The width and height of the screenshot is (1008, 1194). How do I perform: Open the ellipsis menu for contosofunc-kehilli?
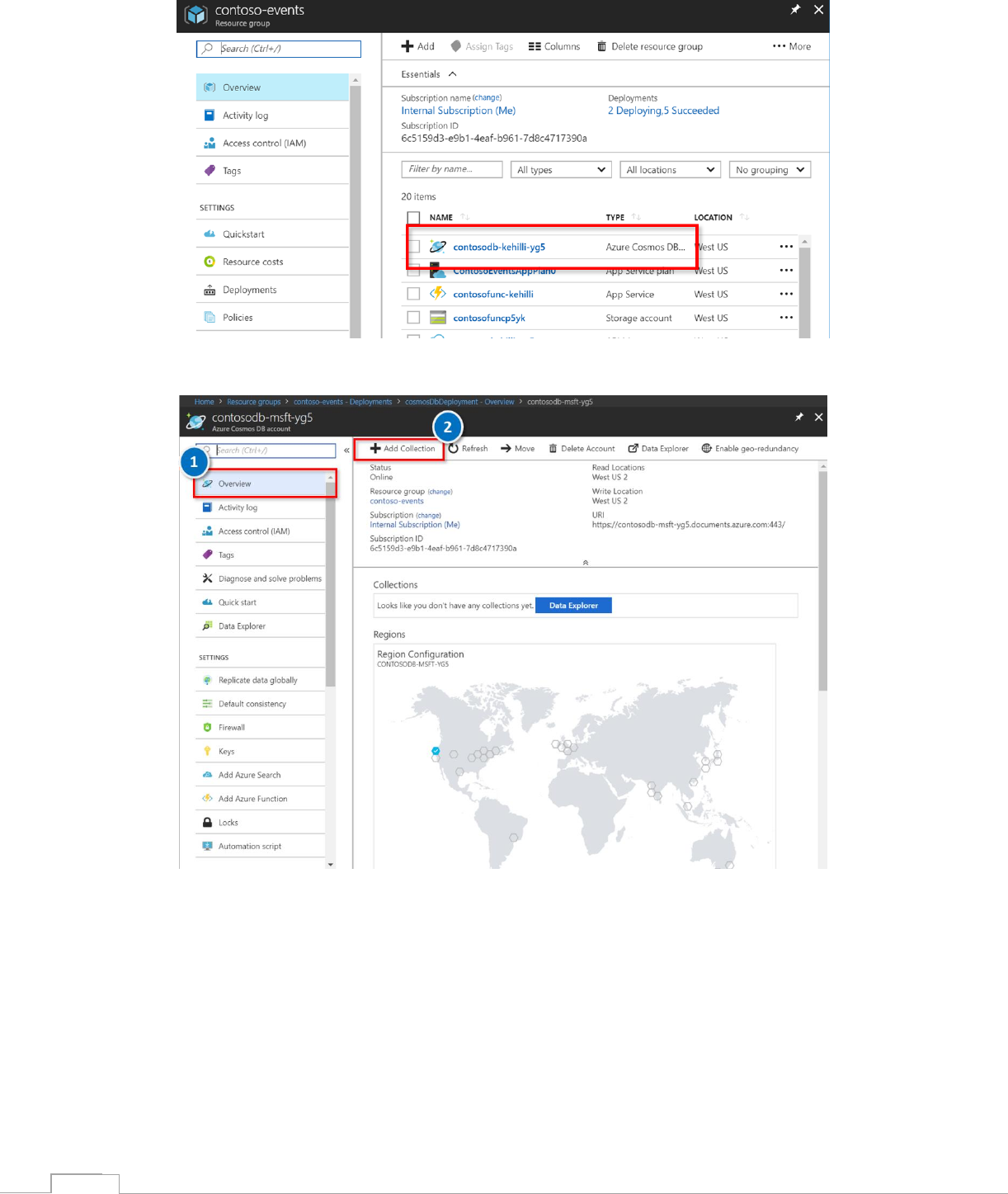786,294
